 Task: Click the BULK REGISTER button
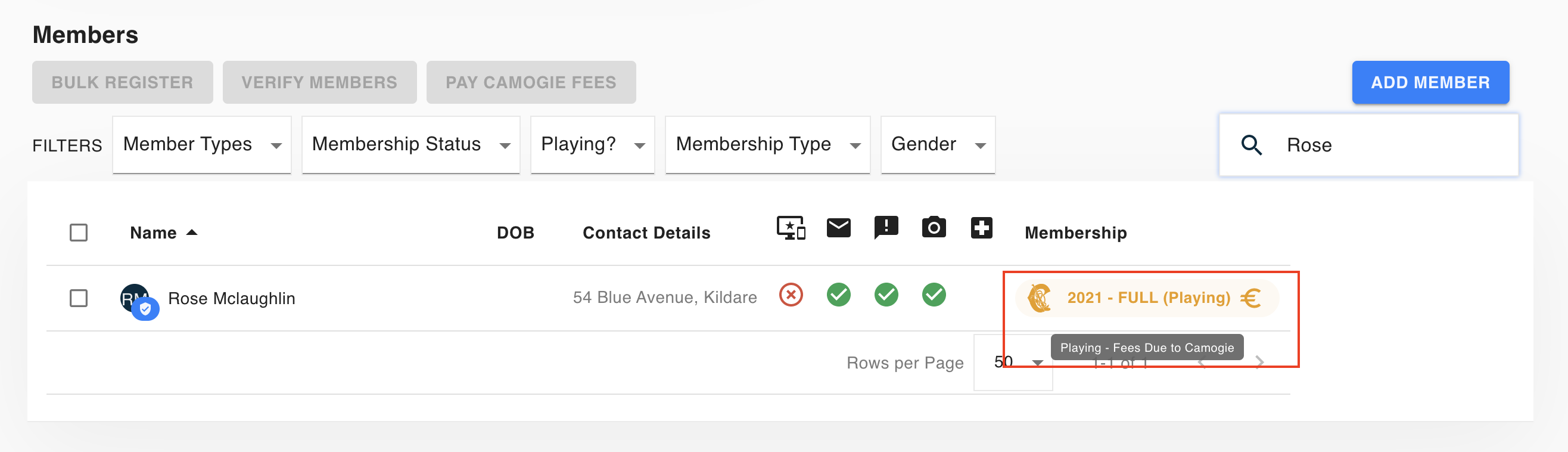[x=122, y=82]
